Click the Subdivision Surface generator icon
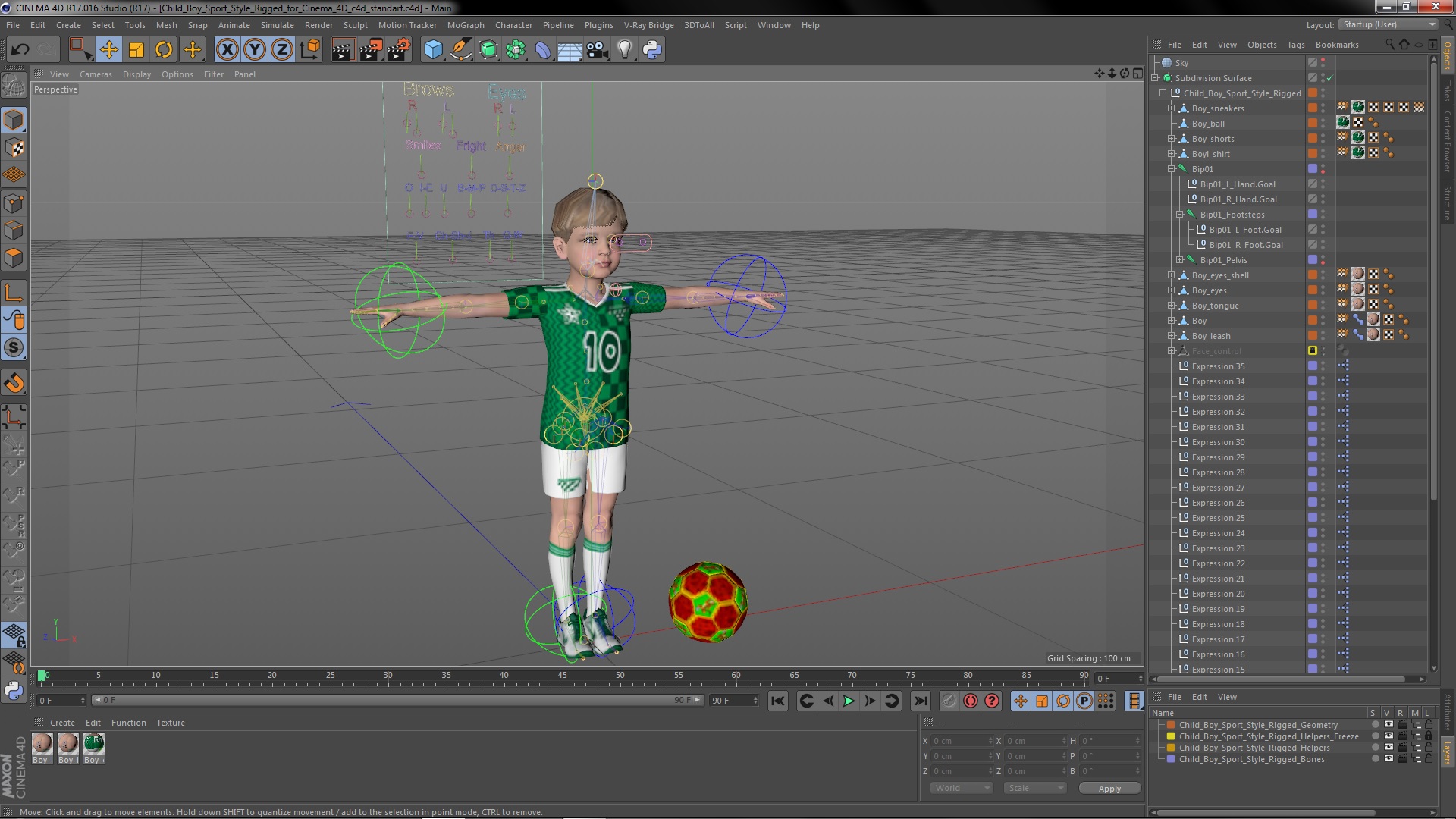Viewport: 1456px width, 819px height. pos(488,50)
